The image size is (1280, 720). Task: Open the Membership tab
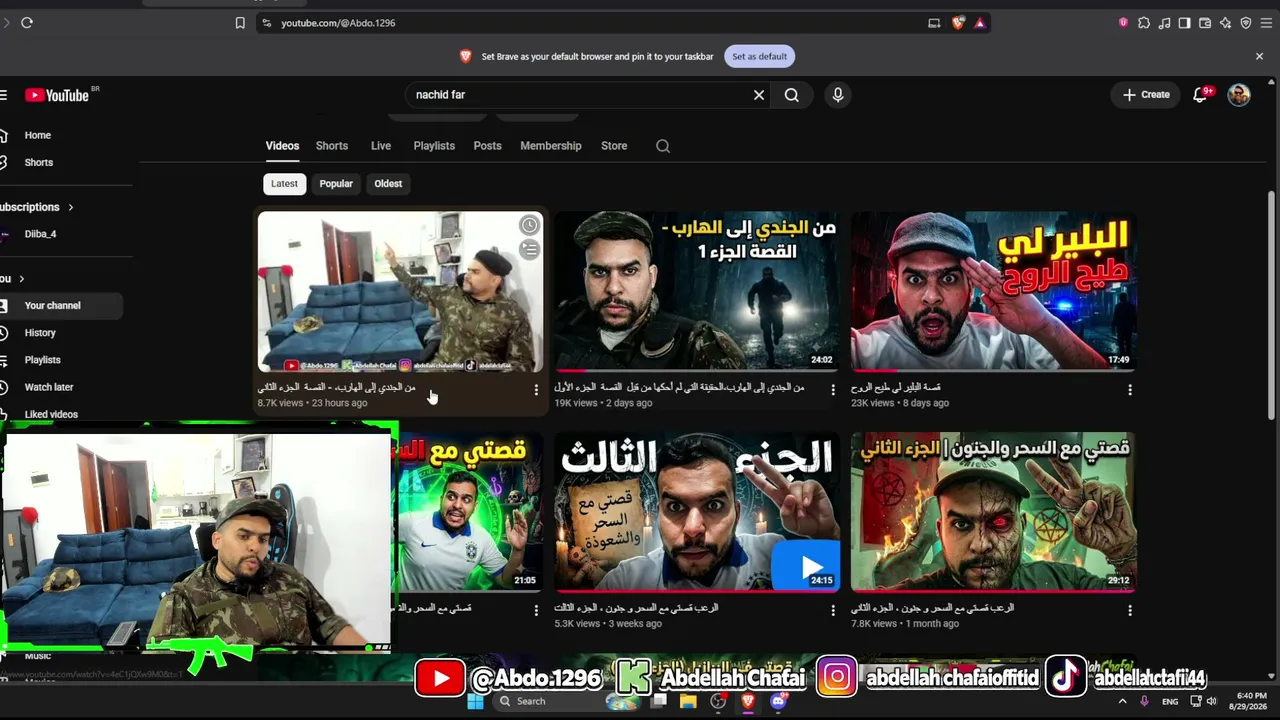(551, 146)
